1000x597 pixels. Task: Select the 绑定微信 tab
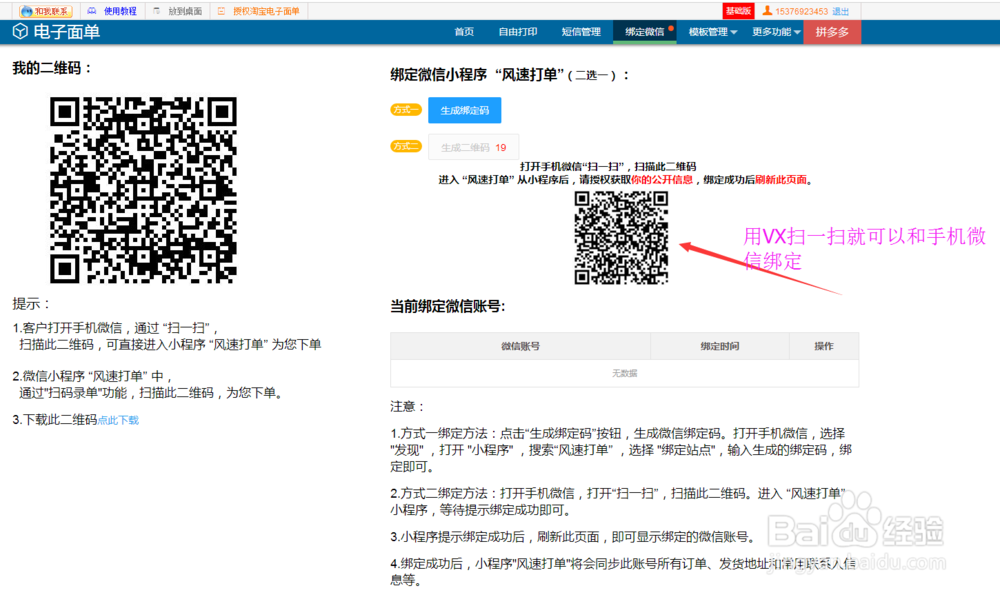tap(644, 32)
